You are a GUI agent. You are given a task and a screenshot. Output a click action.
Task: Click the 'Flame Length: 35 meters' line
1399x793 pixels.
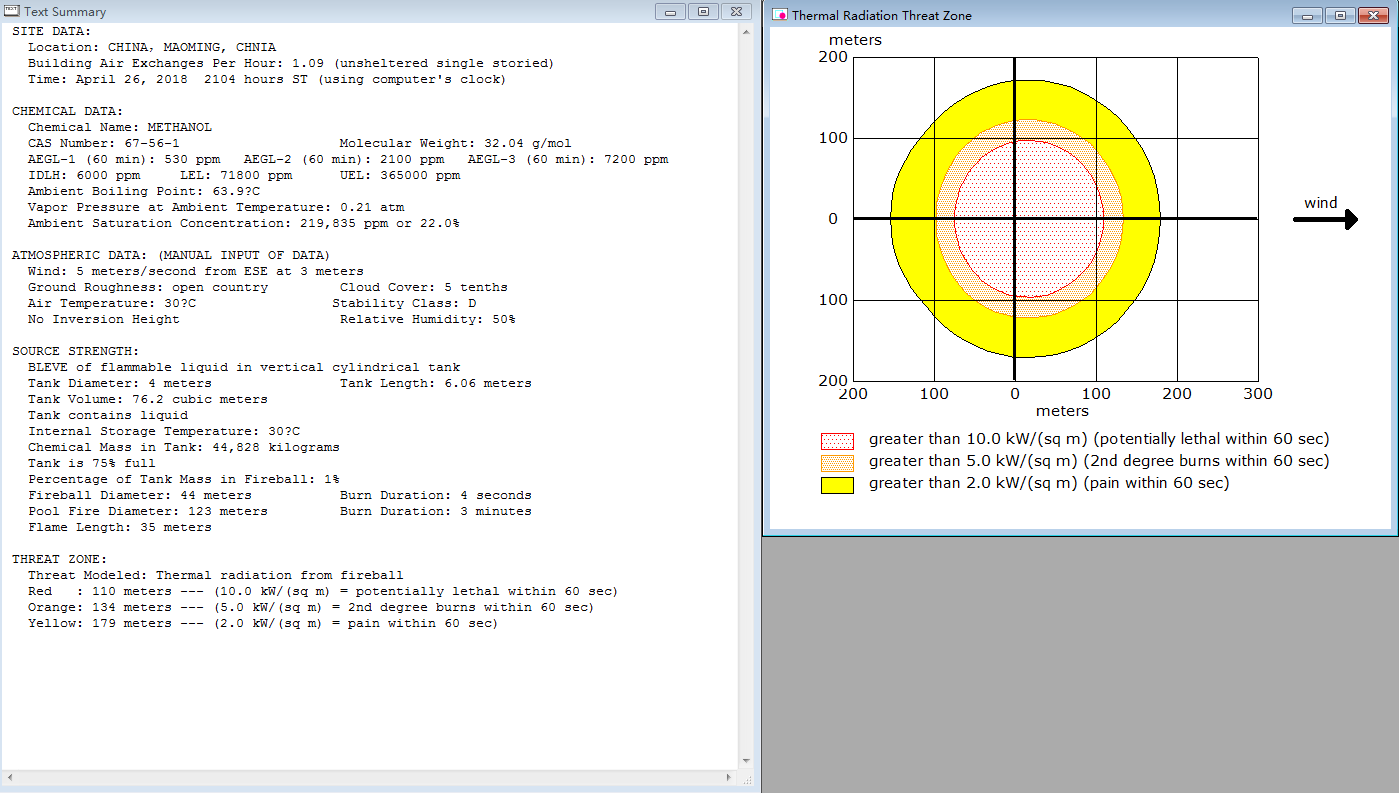[120, 527]
